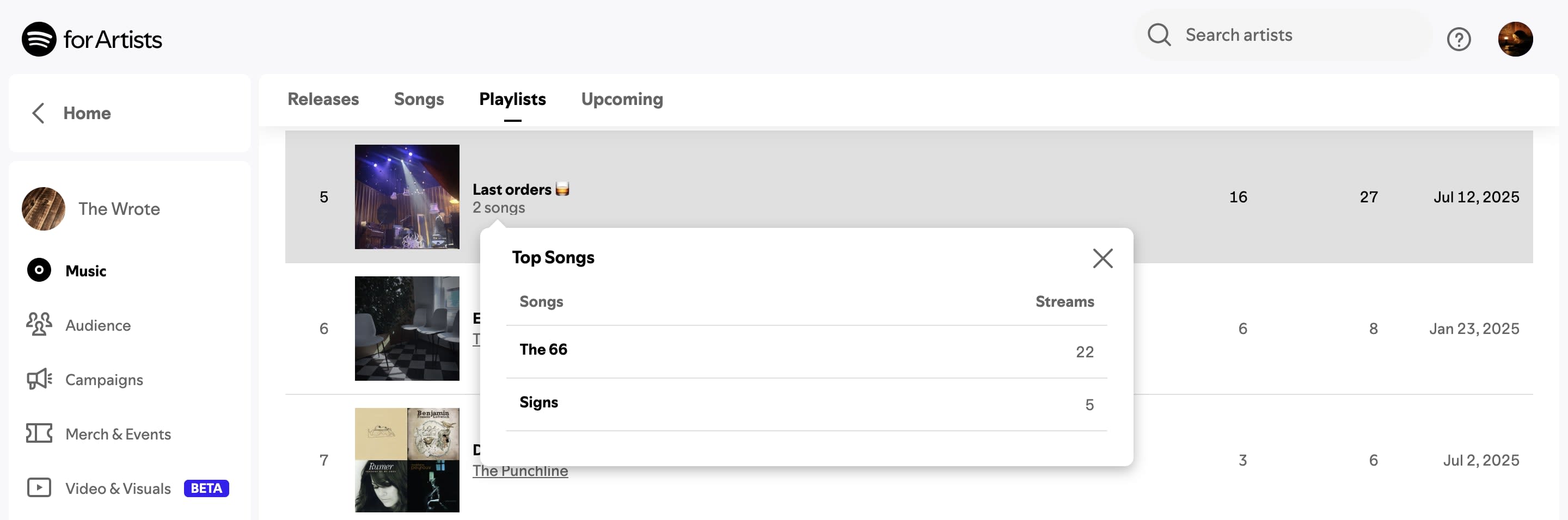Select the Music disc icon
1568x520 pixels.
click(x=39, y=270)
